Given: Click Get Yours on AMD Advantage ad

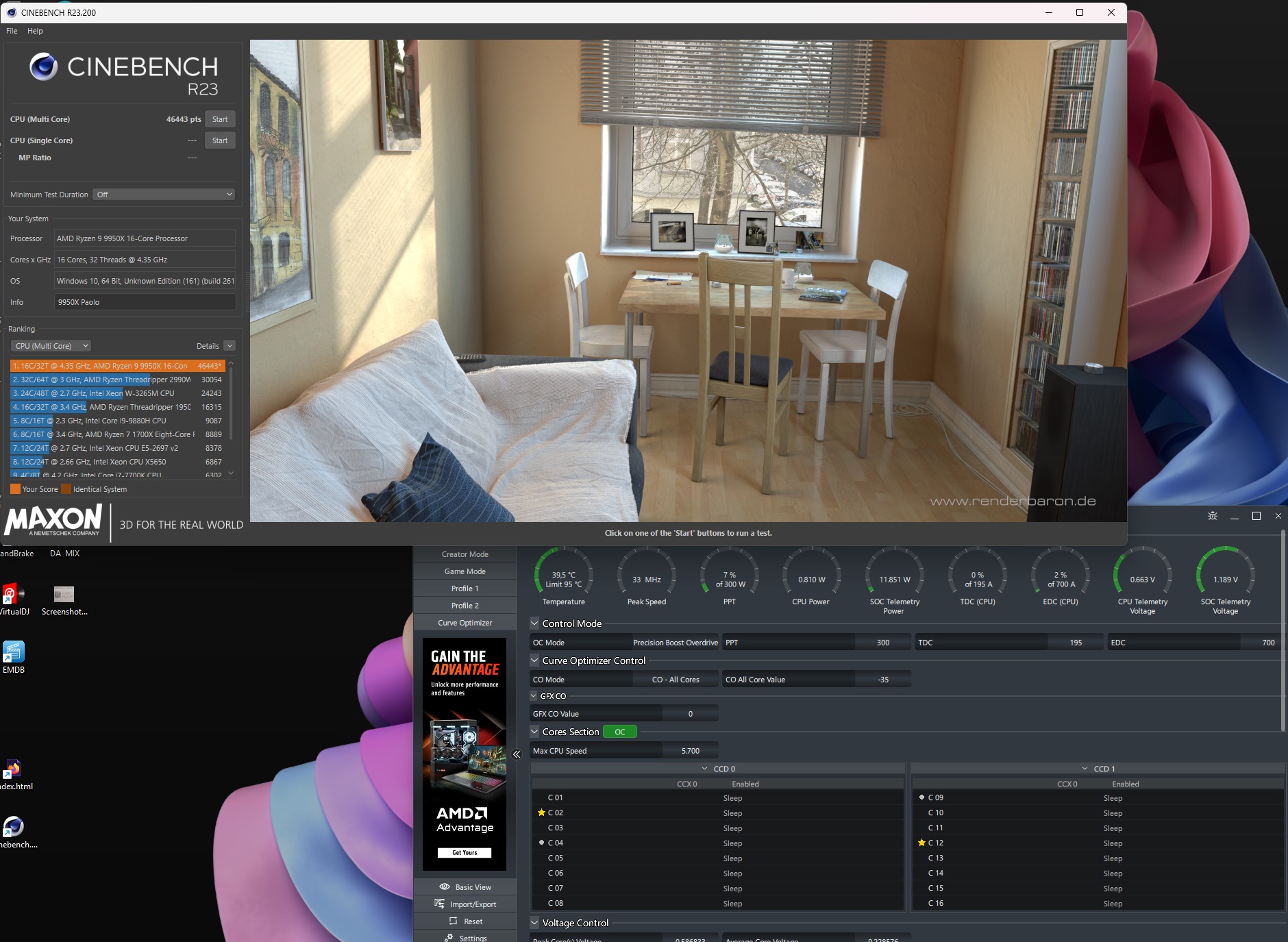Looking at the screenshot, I should tap(465, 853).
